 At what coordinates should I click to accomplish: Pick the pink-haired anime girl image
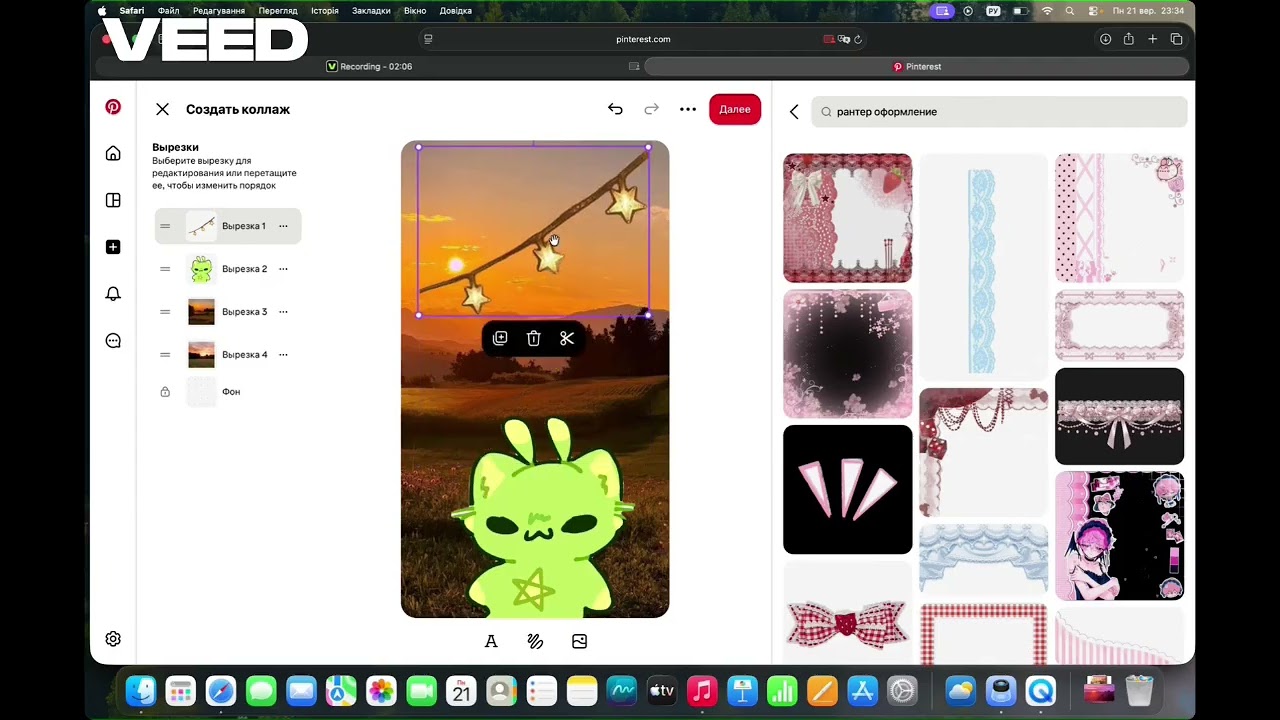point(1120,537)
